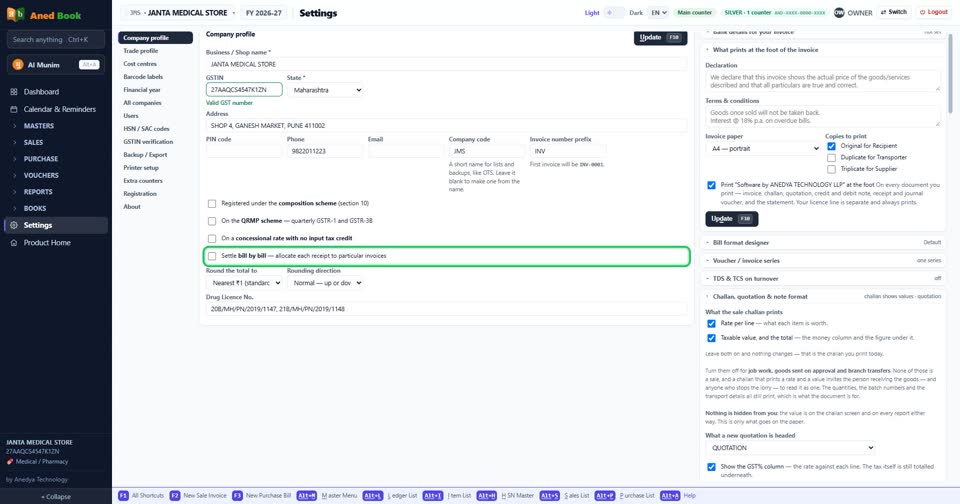The image size is (960, 504).
Task: Tick Registered under composition scheme checkbox
Action: (212, 203)
